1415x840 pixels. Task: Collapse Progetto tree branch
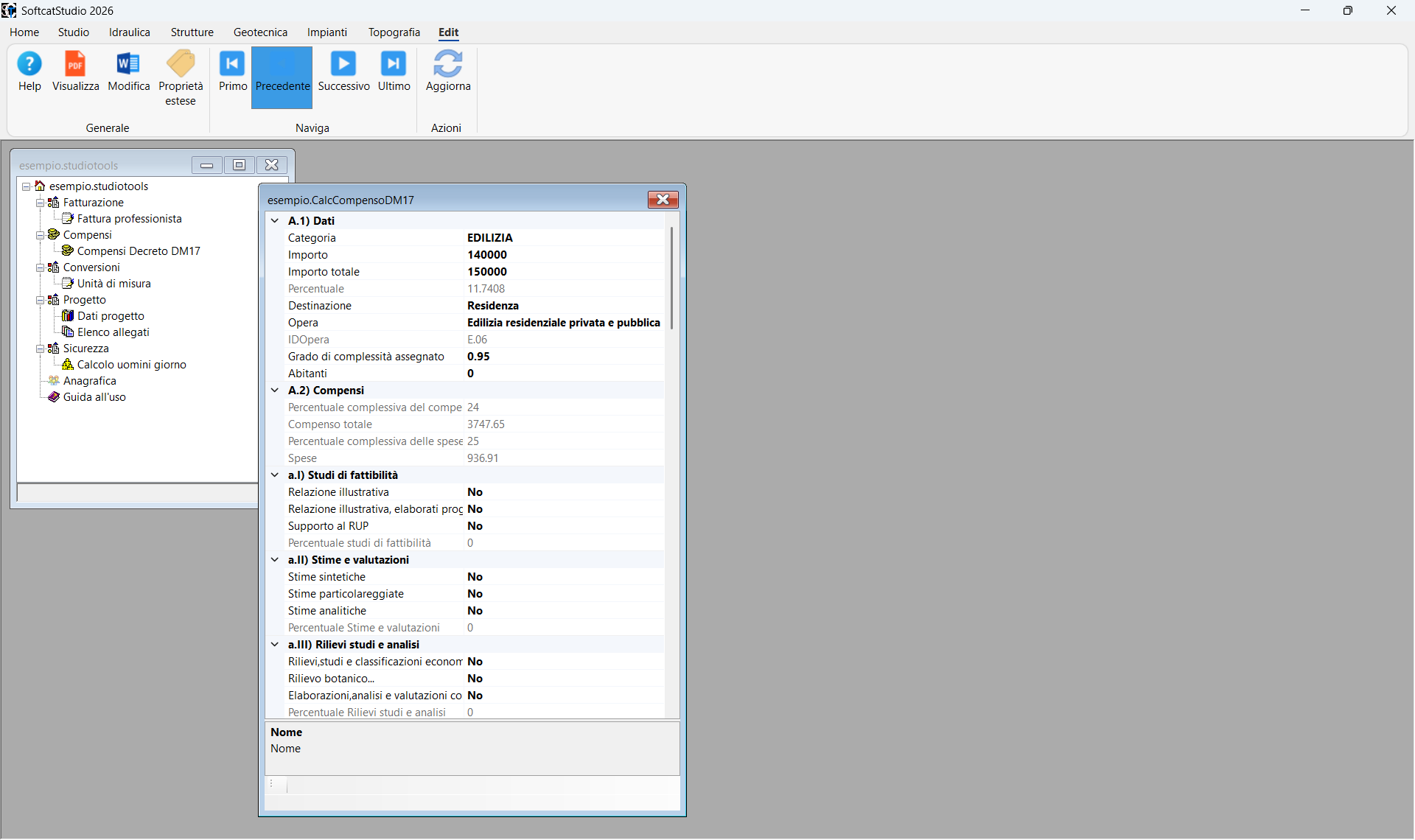coord(40,300)
